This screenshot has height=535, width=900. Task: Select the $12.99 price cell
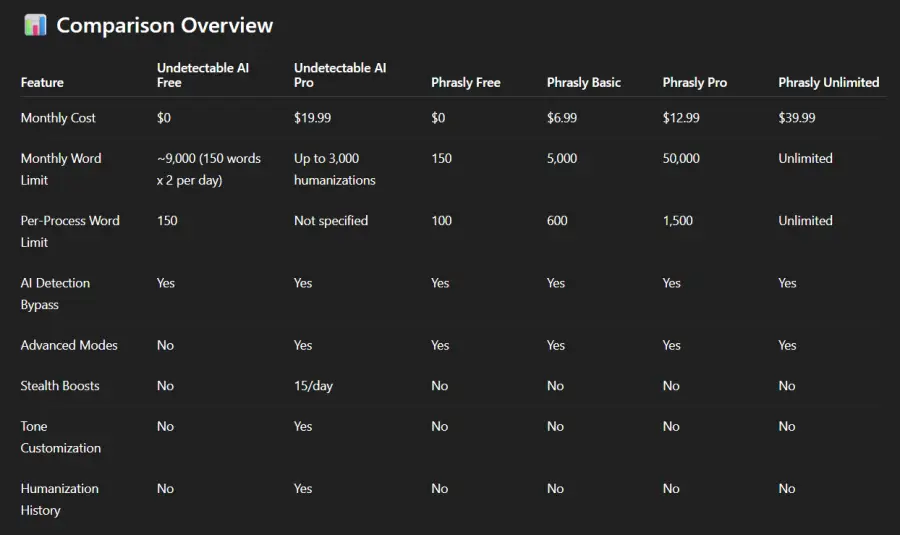pos(681,118)
